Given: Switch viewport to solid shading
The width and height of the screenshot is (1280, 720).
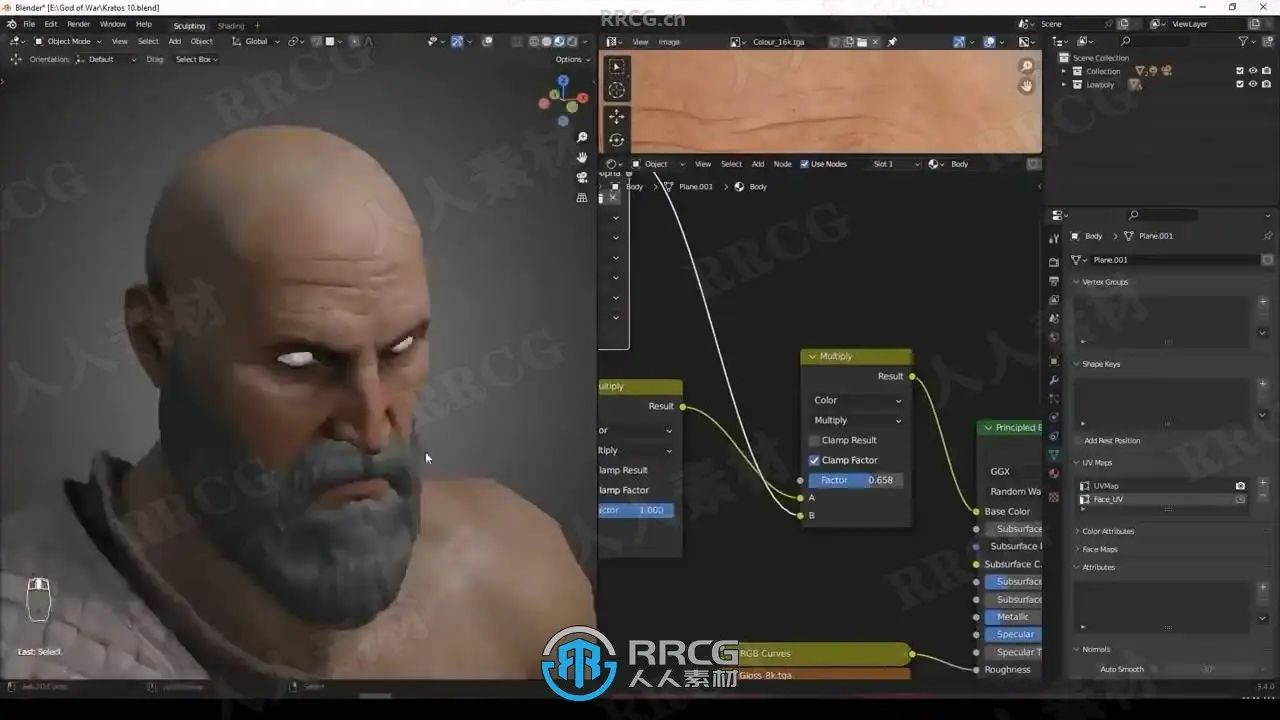Looking at the screenshot, I should 546,42.
